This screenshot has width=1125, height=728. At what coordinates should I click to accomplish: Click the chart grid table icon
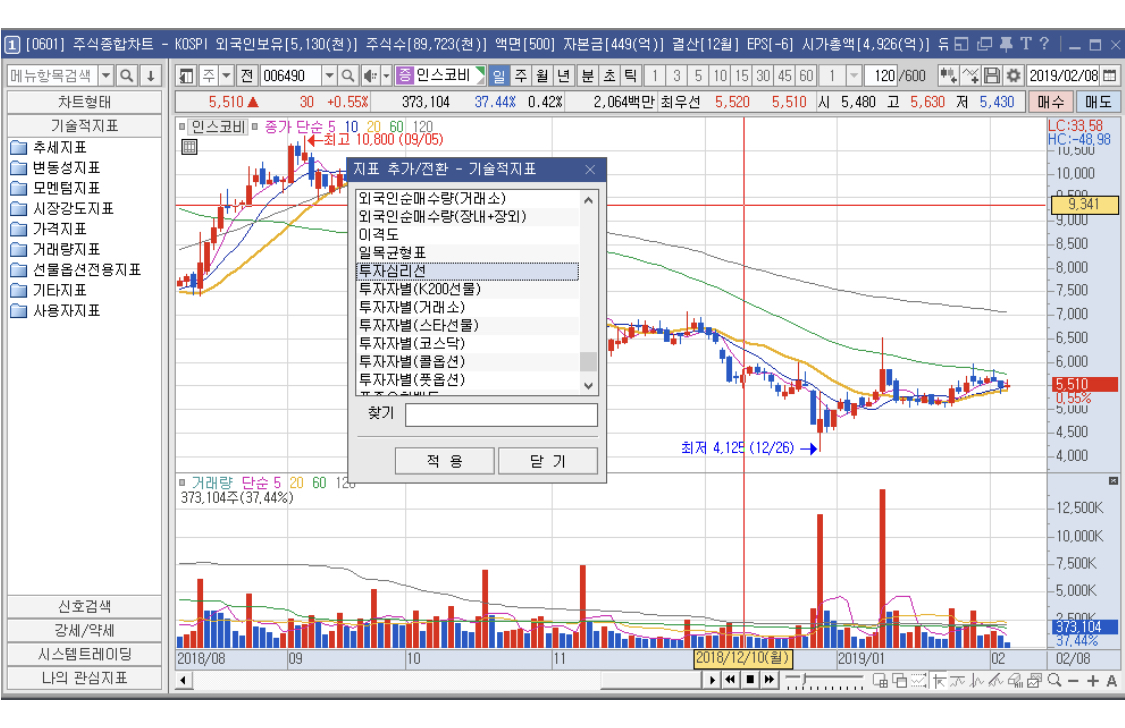click(189, 147)
